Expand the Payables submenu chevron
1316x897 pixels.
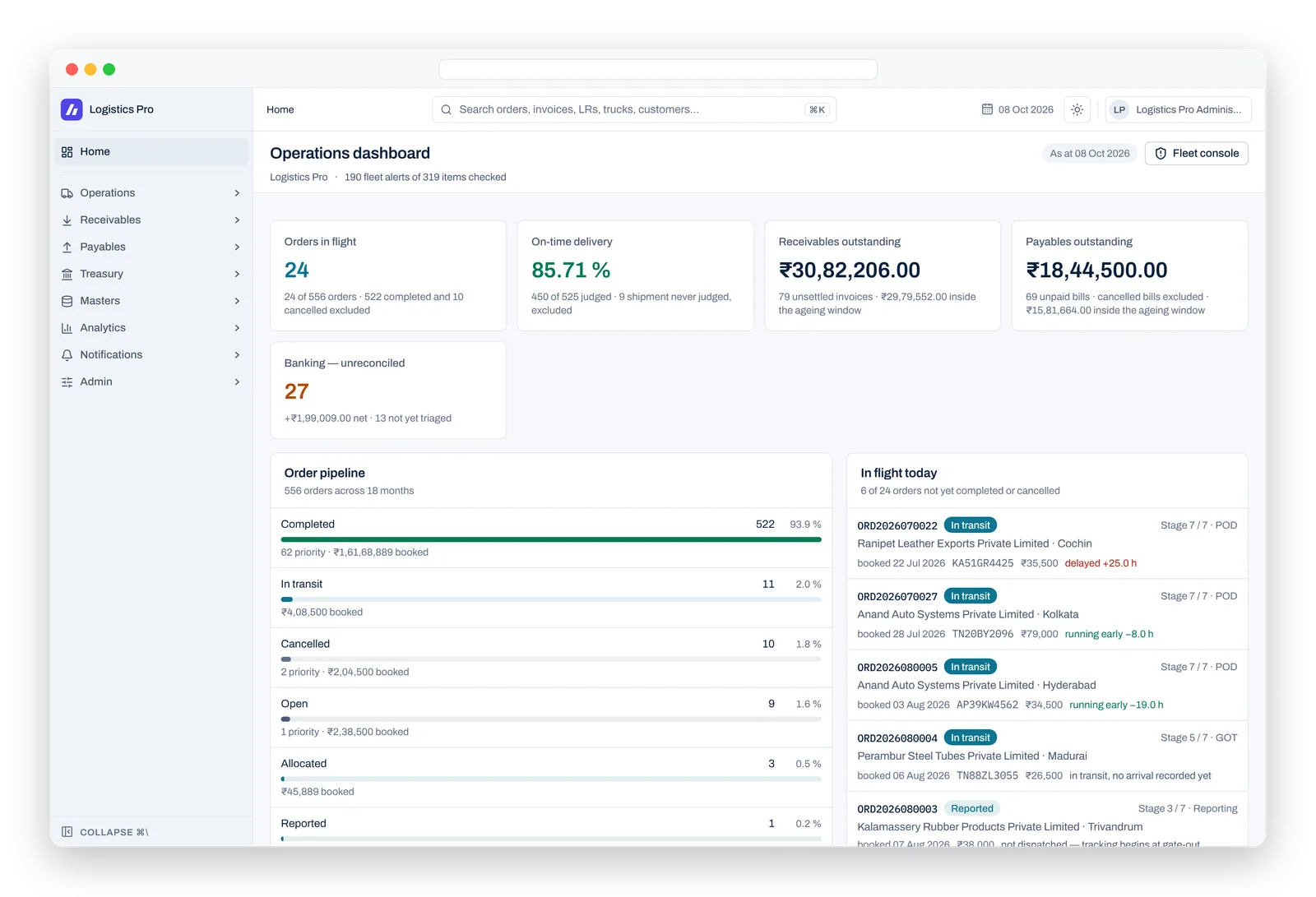pos(237,247)
